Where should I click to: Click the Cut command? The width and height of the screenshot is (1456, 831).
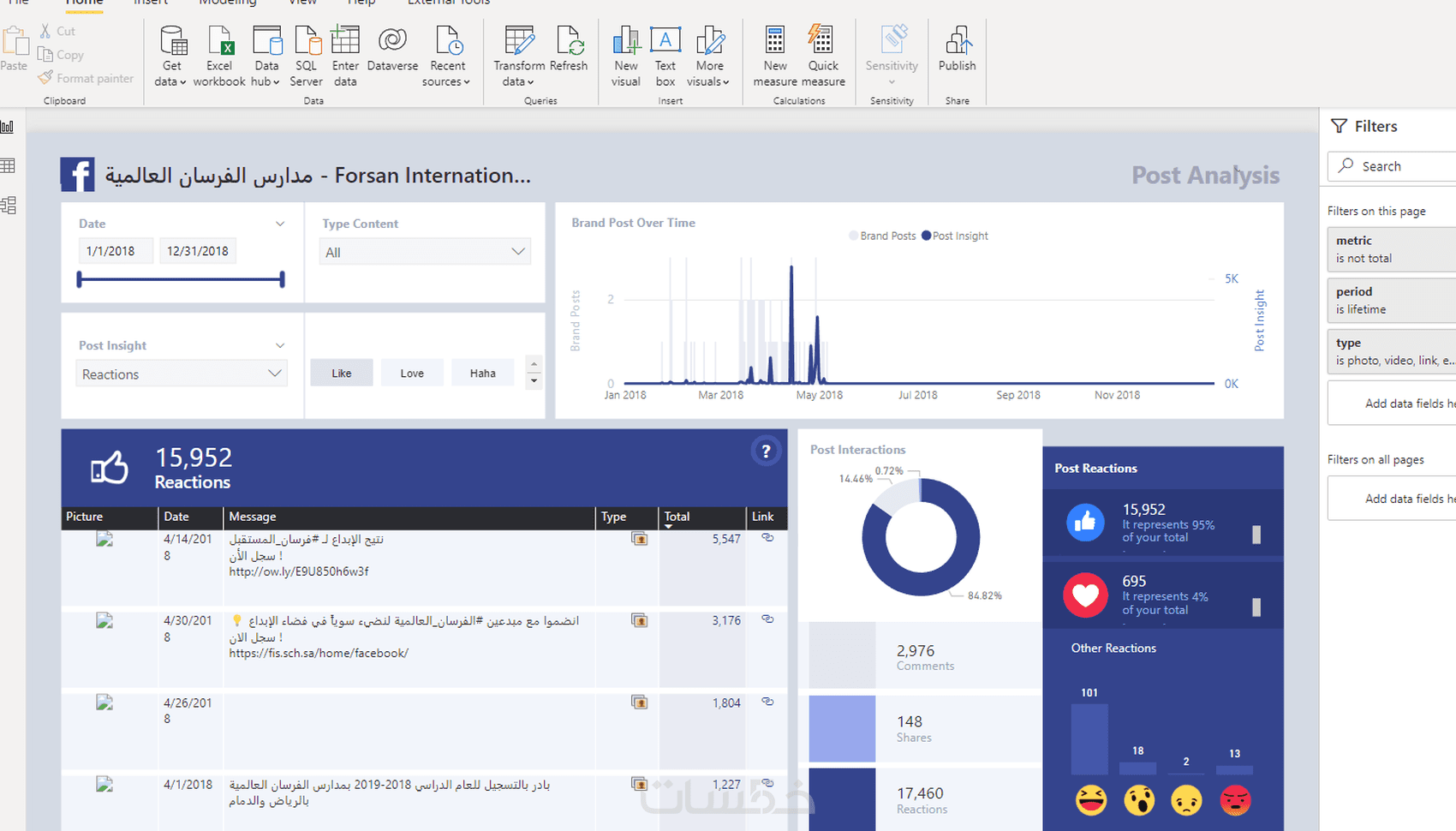(x=57, y=31)
